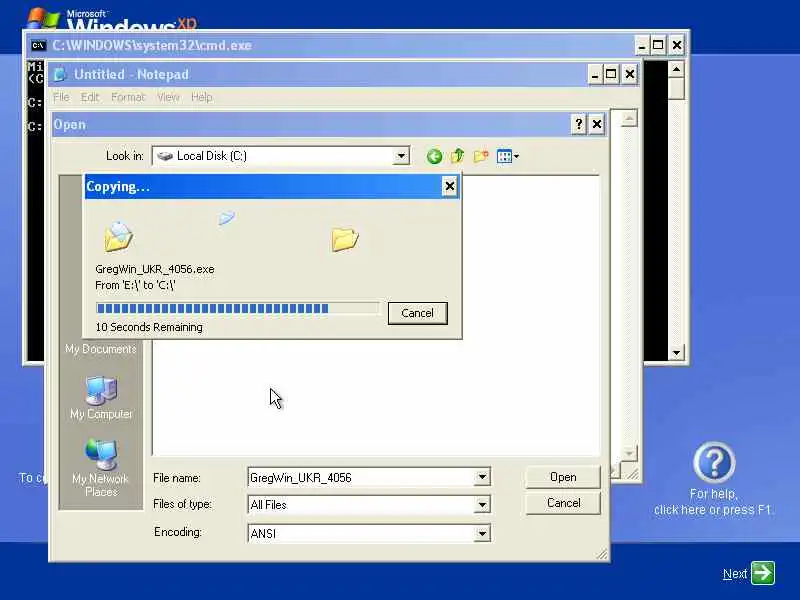Cancel the file copying operation
Viewport: 800px width, 600px height.
[417, 313]
